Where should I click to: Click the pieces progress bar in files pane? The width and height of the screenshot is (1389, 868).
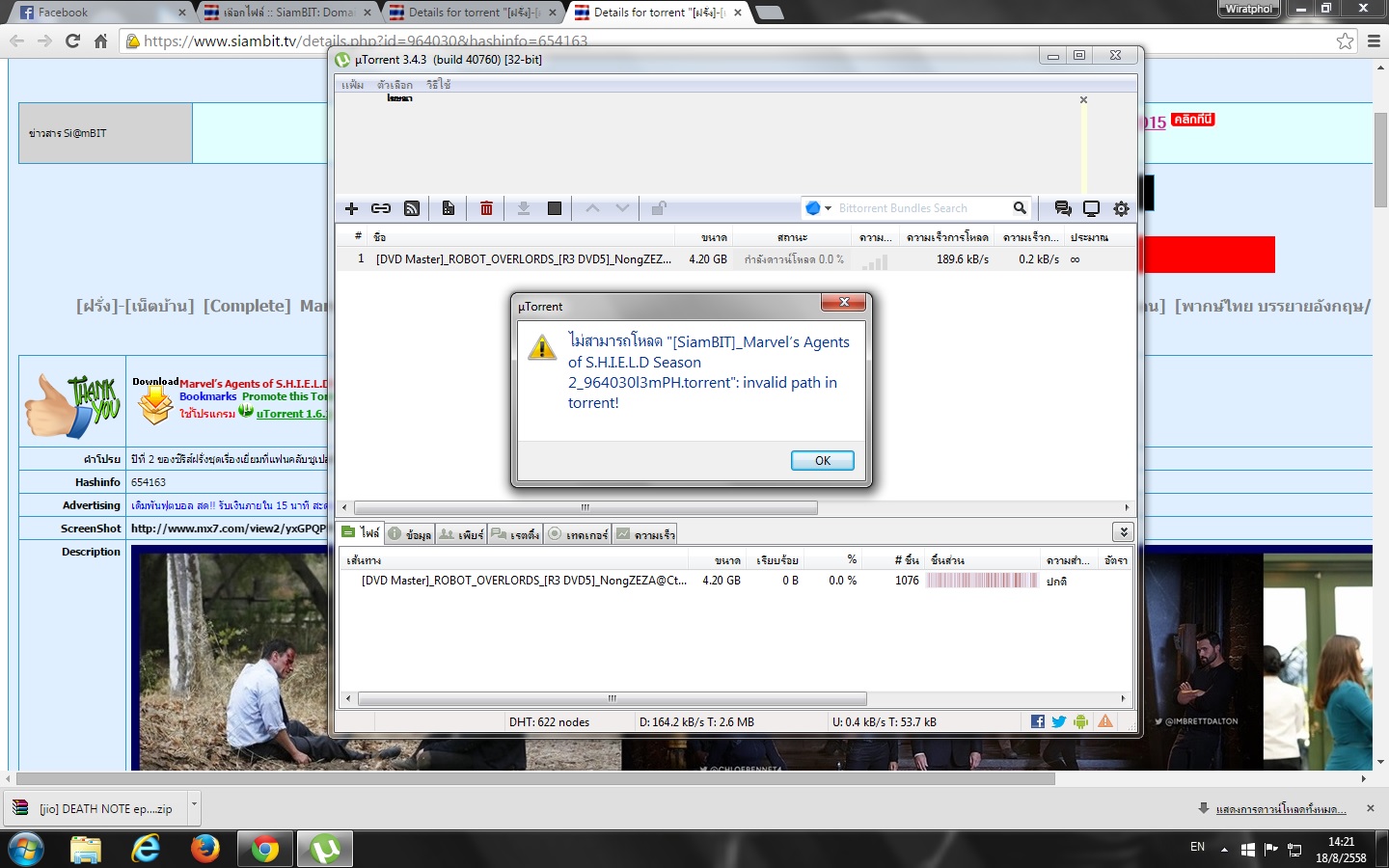(982, 581)
